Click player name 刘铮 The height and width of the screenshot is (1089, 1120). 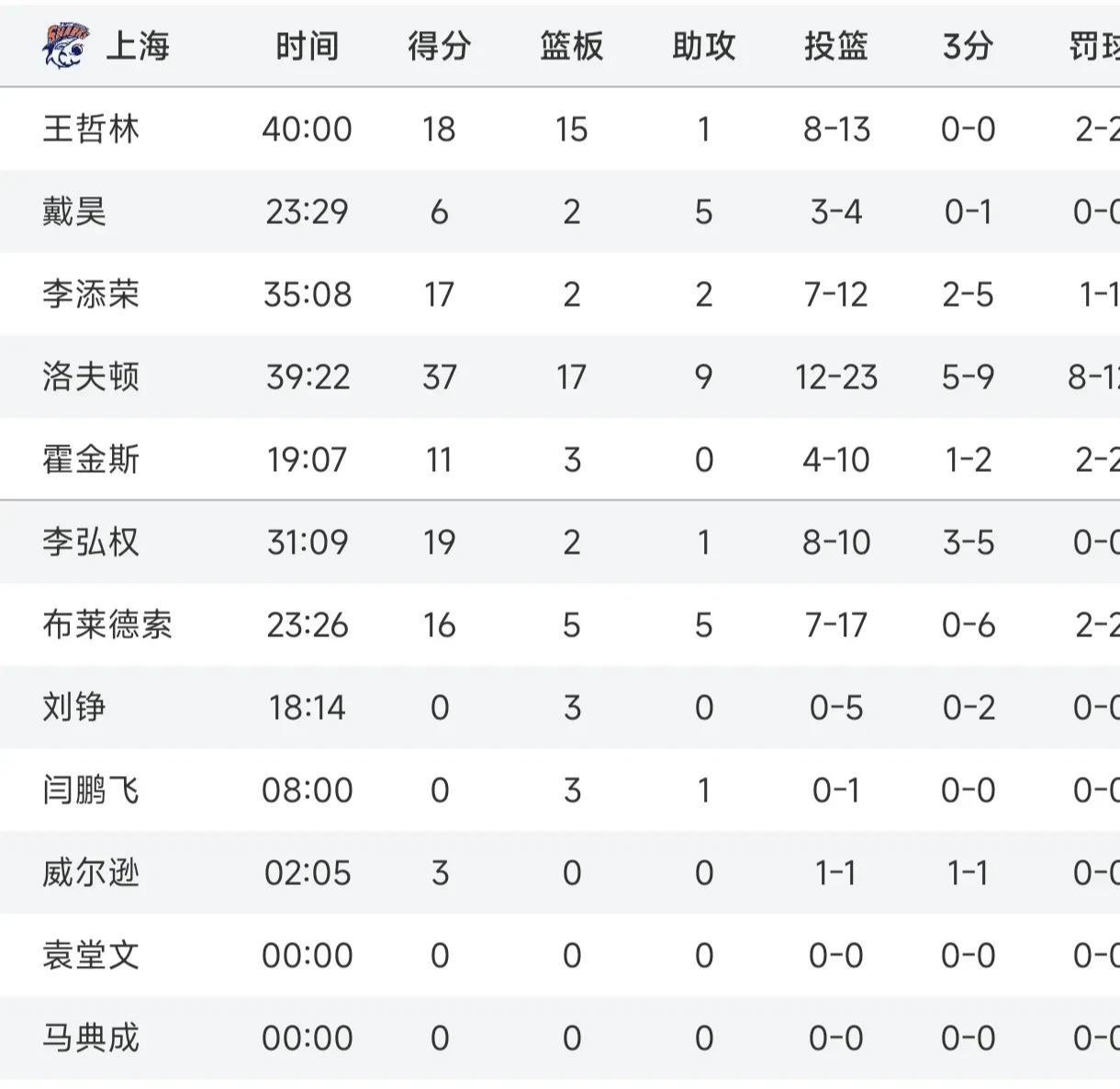pos(74,707)
